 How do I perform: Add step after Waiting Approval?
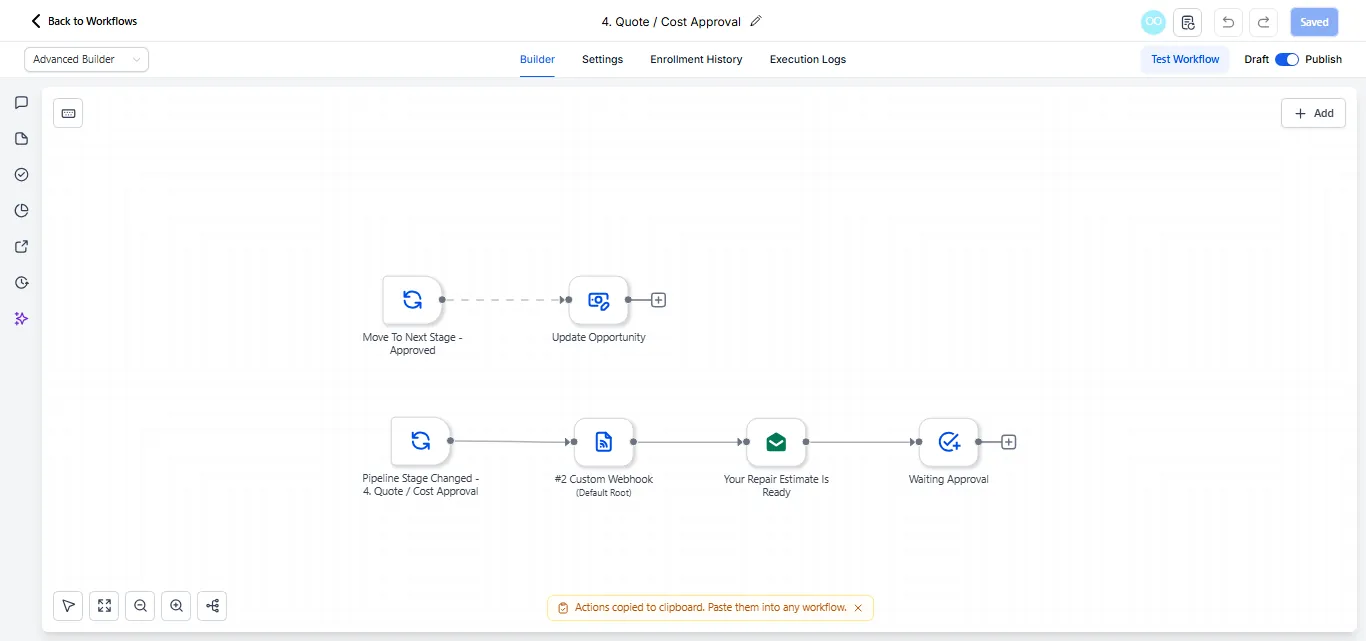[x=1008, y=442]
